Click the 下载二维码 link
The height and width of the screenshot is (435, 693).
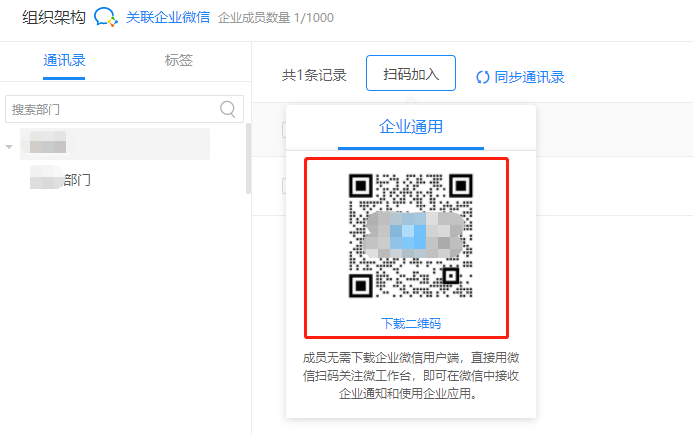(x=411, y=324)
